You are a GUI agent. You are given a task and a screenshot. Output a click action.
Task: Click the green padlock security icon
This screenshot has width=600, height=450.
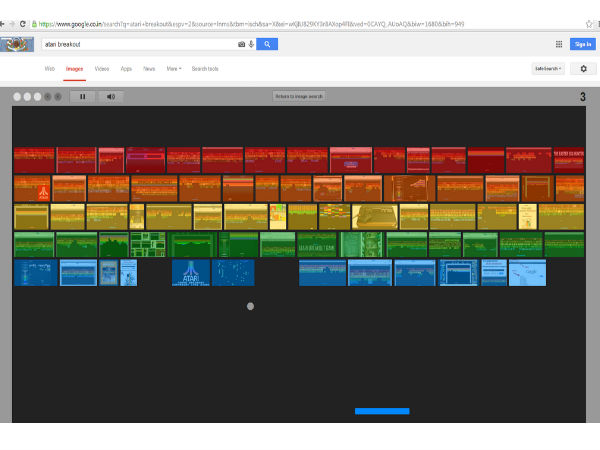coord(34,24)
